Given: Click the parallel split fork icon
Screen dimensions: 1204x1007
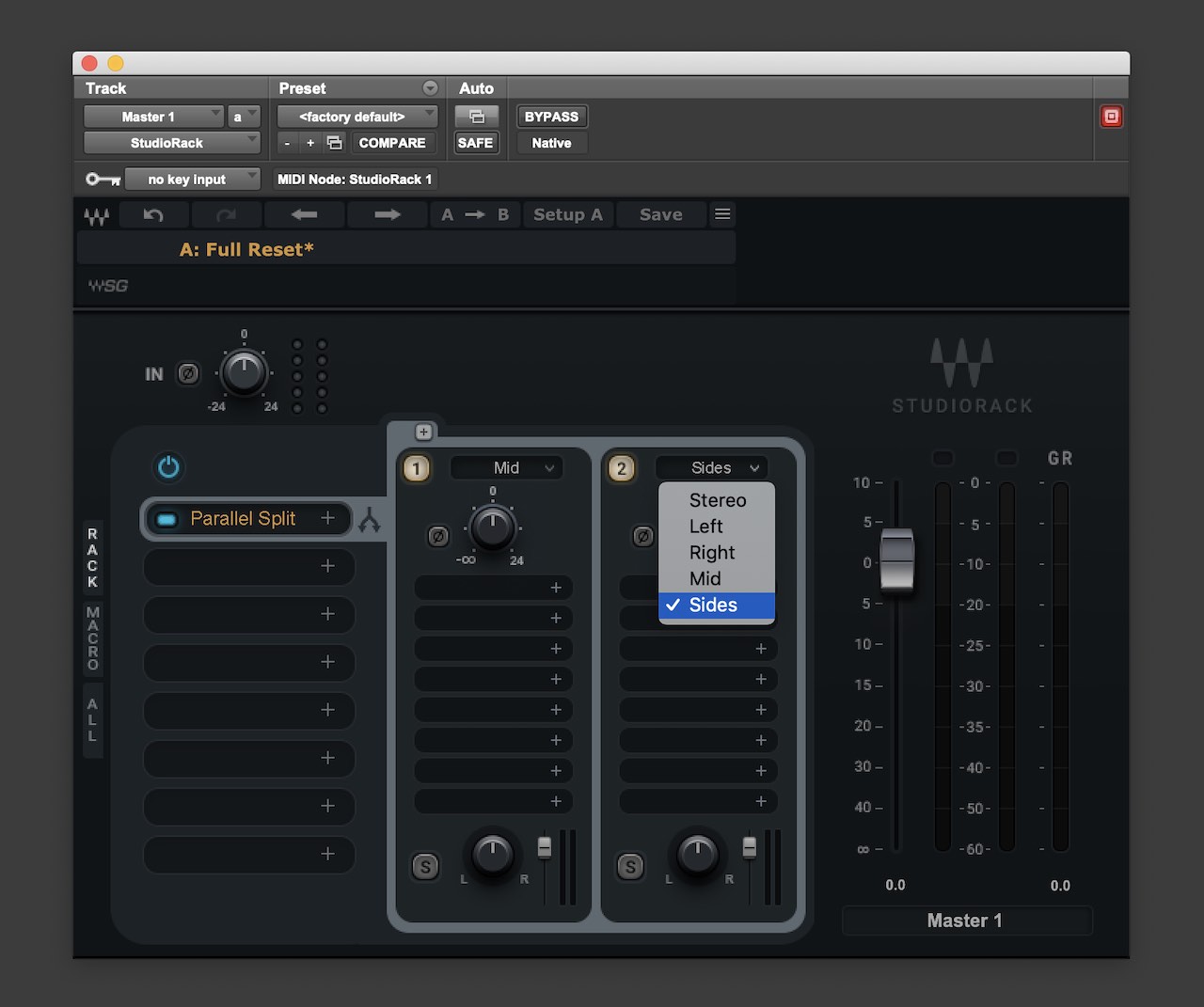Looking at the screenshot, I should click(369, 520).
